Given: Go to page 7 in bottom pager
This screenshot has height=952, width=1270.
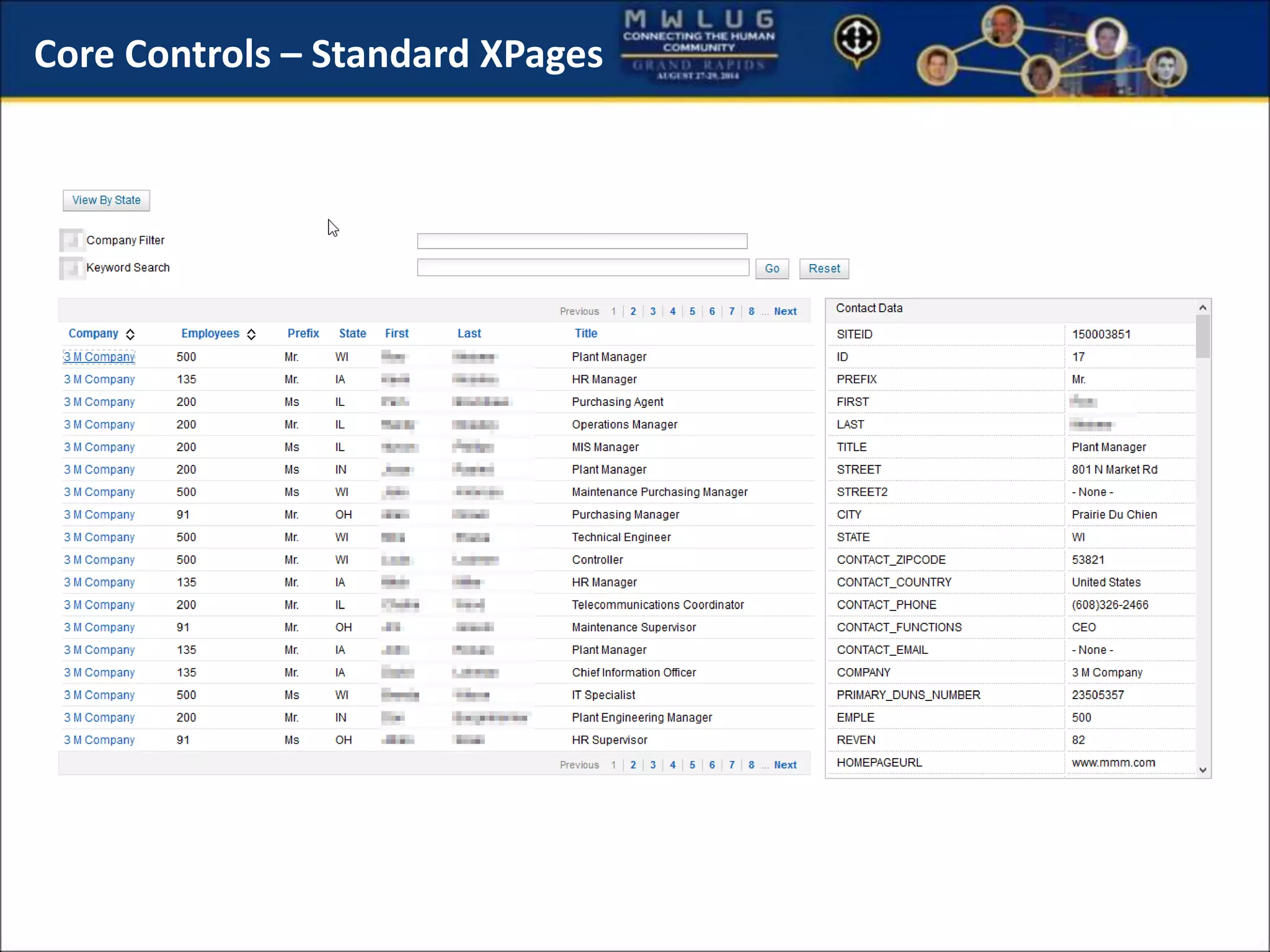Looking at the screenshot, I should tap(732, 765).
